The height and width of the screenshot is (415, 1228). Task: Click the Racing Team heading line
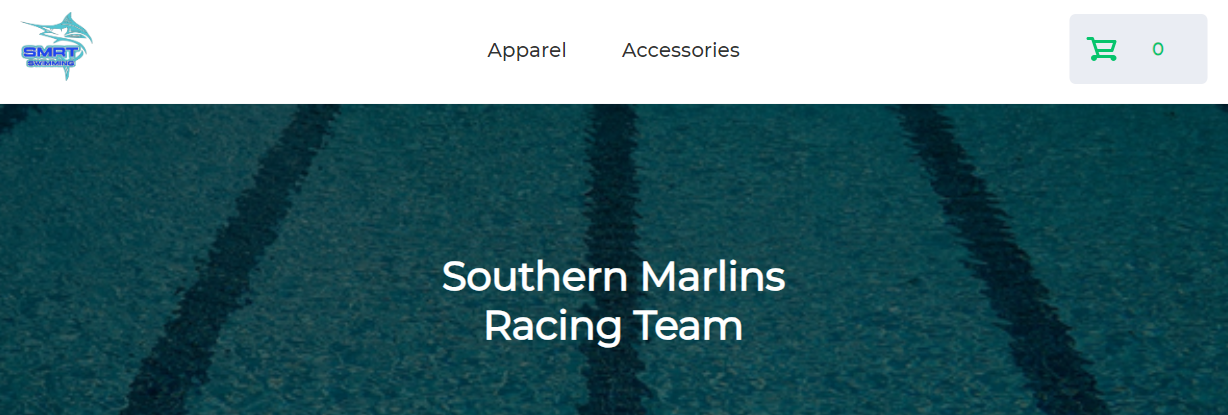pos(613,327)
